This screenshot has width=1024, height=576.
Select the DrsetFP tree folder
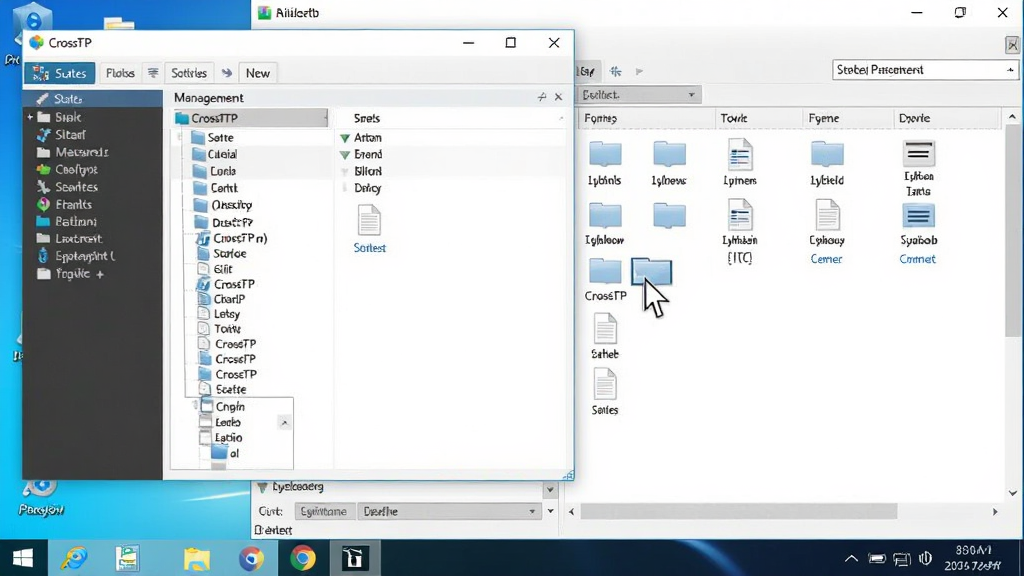click(232, 223)
